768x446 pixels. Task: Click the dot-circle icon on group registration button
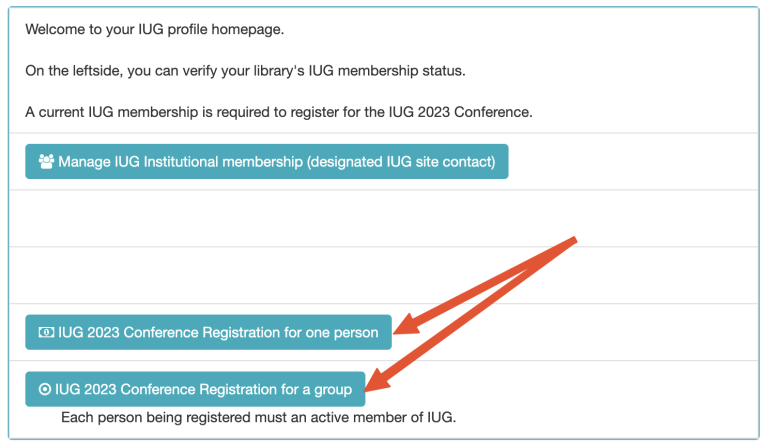[44, 390]
